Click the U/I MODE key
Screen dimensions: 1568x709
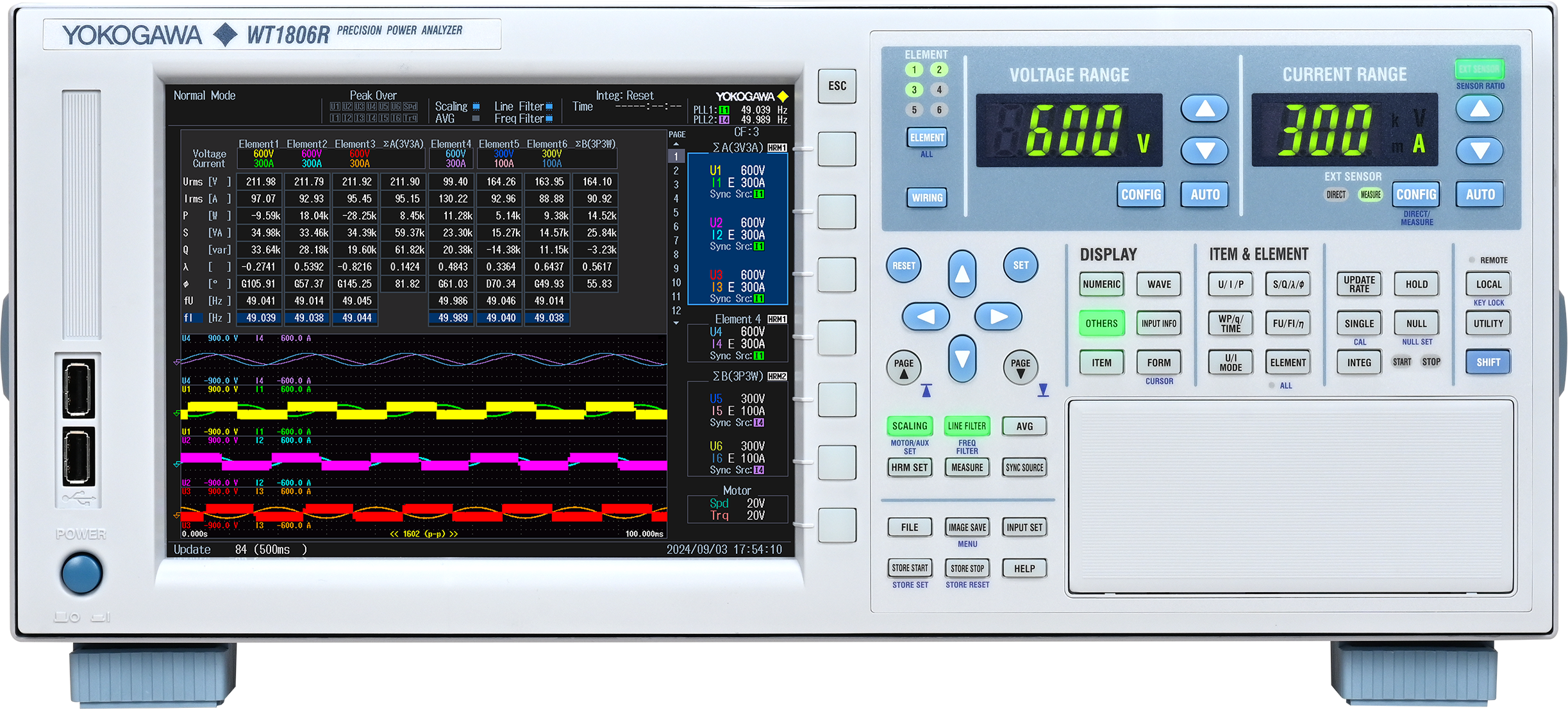pos(1230,362)
